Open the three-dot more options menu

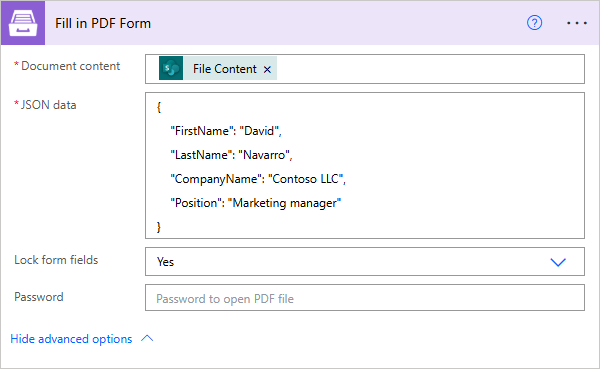tap(577, 23)
